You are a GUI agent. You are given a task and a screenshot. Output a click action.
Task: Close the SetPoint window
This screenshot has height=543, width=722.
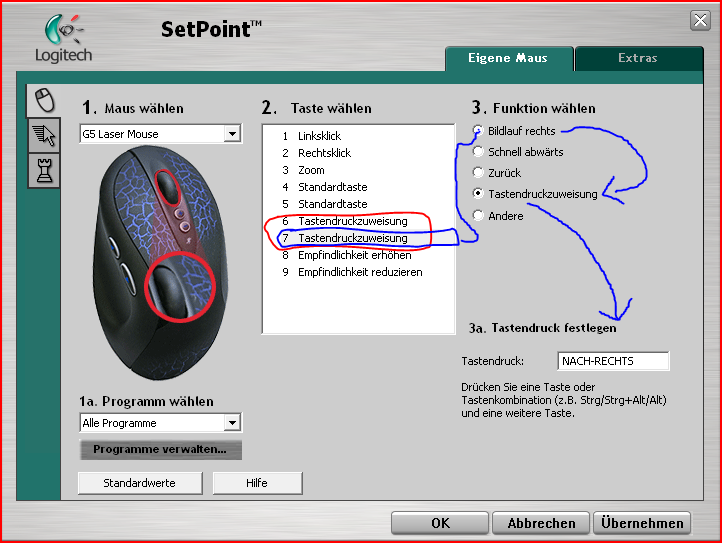coord(700,21)
